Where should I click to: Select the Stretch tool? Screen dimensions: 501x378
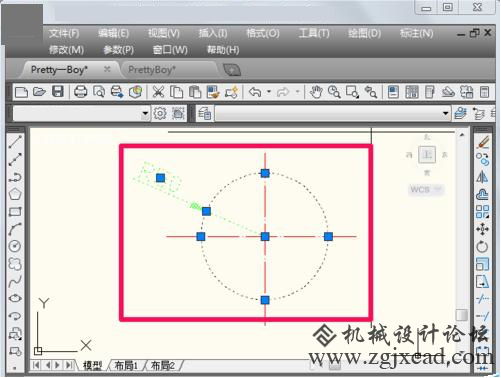point(483,282)
